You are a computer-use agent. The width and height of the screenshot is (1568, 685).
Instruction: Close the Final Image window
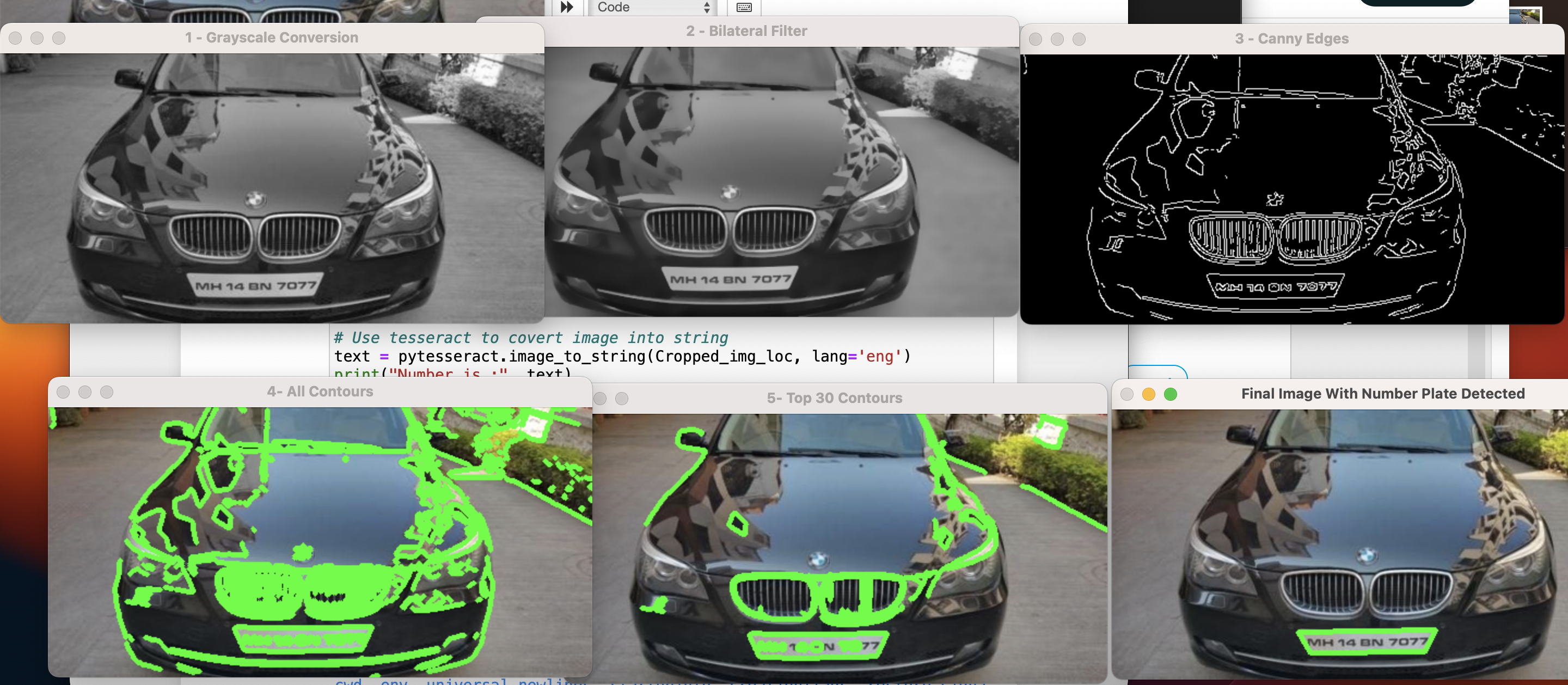pyautogui.click(x=1126, y=395)
